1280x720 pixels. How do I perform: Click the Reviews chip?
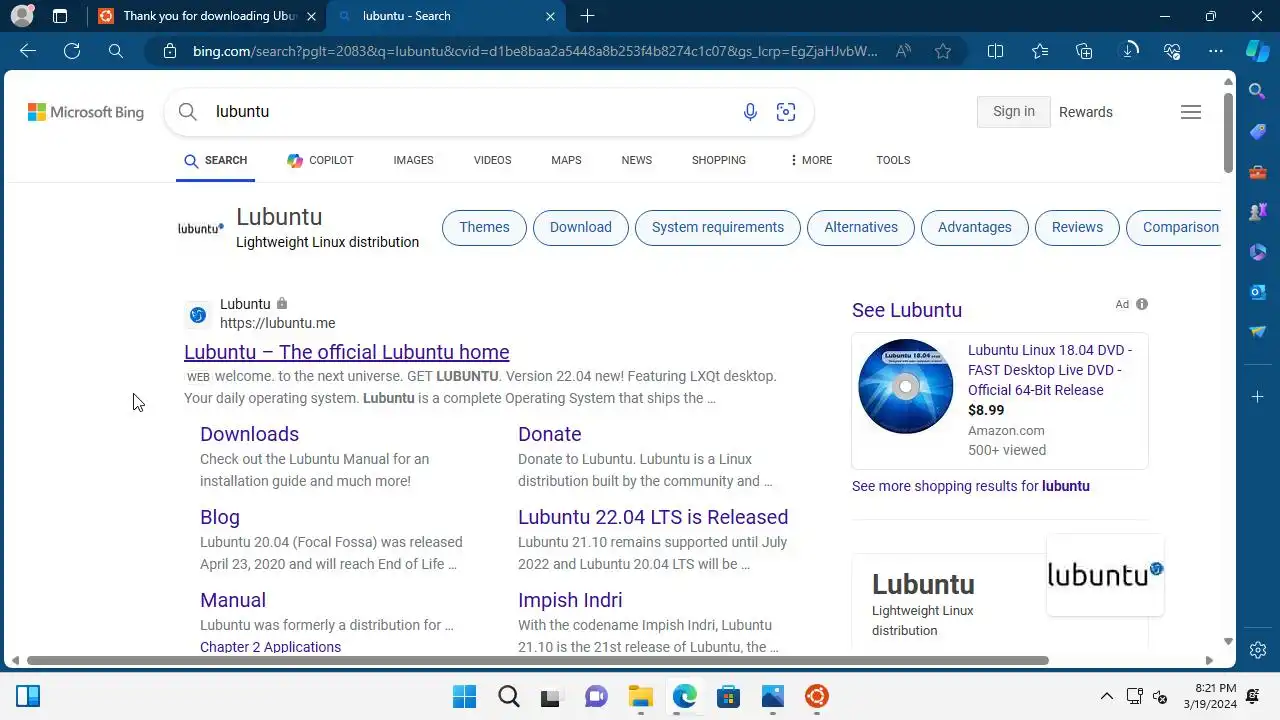(1077, 227)
